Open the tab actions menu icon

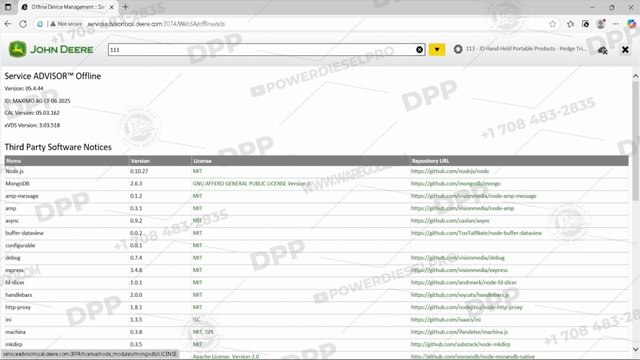pos(8,7)
